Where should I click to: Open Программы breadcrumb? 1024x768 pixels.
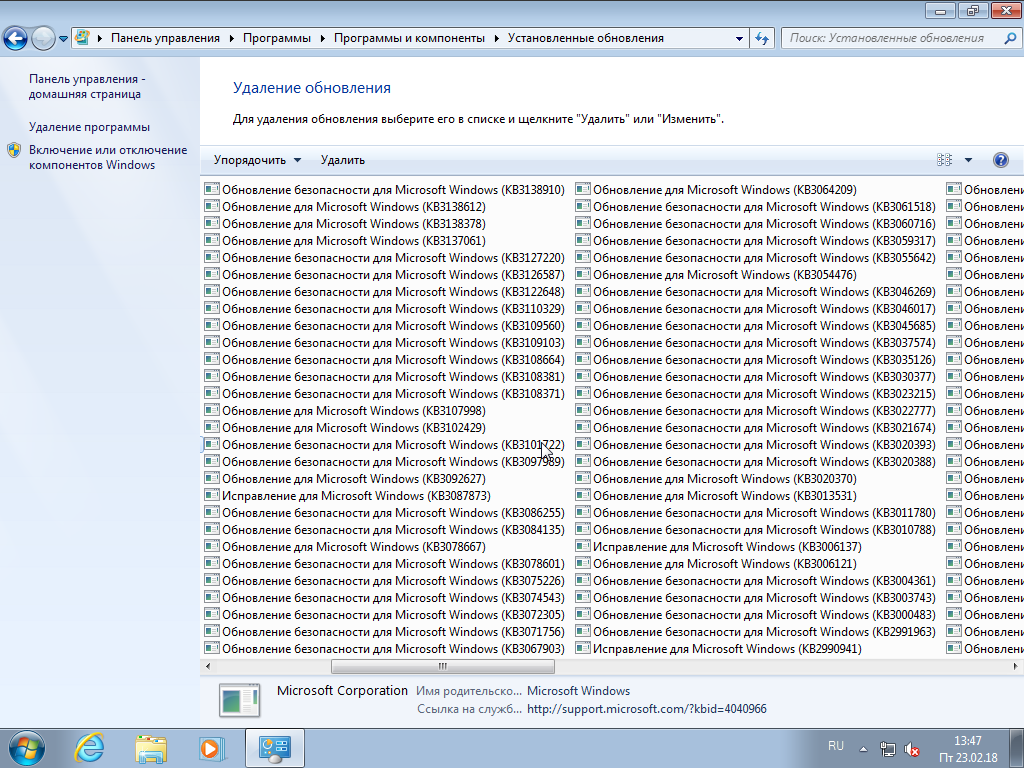coord(277,38)
